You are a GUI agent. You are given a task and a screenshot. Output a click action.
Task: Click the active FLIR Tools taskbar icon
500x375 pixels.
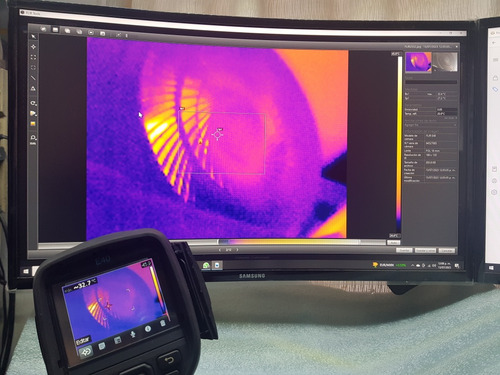(217, 265)
